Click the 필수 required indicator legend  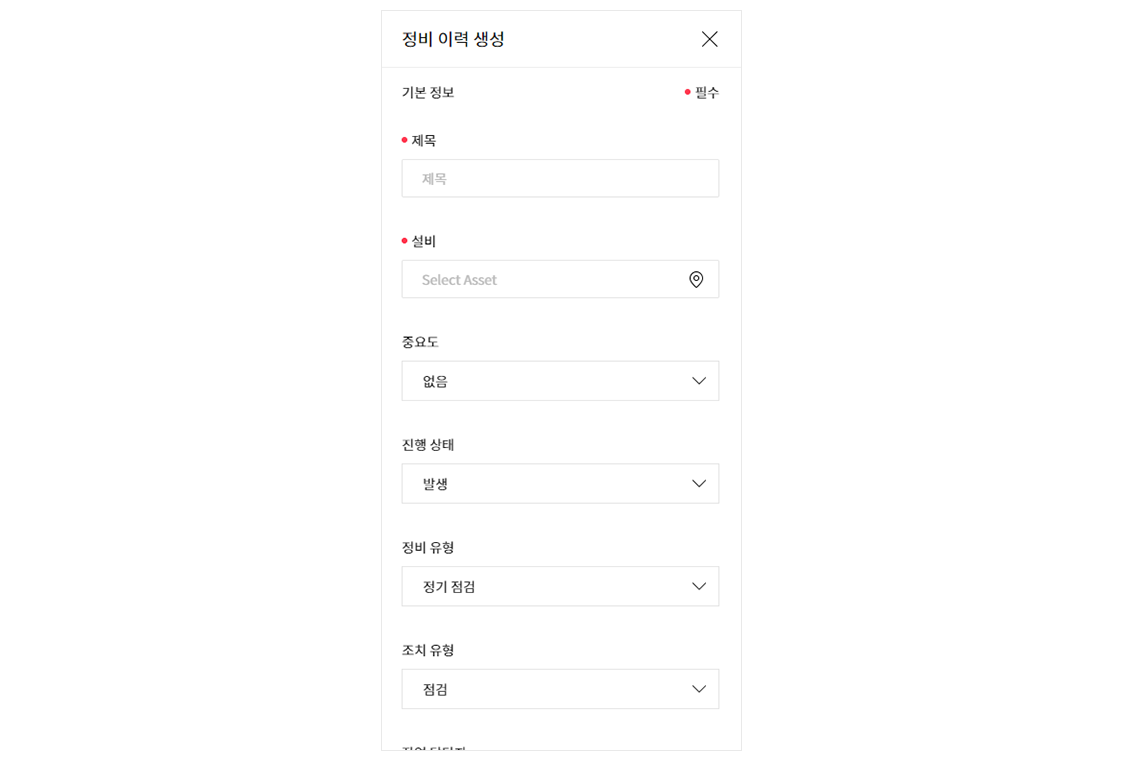pyautogui.click(x=702, y=92)
